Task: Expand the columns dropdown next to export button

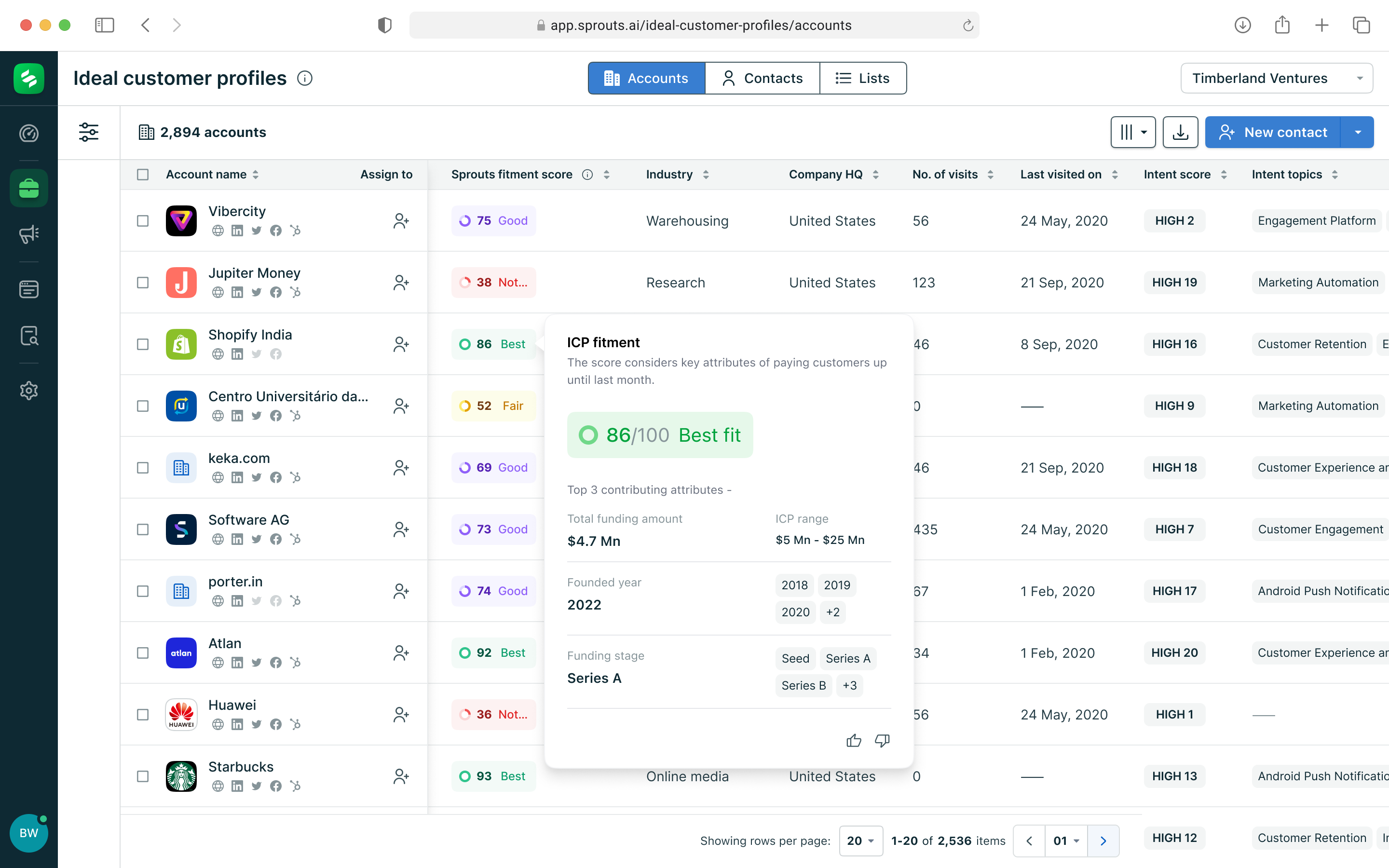Action: tap(1132, 132)
